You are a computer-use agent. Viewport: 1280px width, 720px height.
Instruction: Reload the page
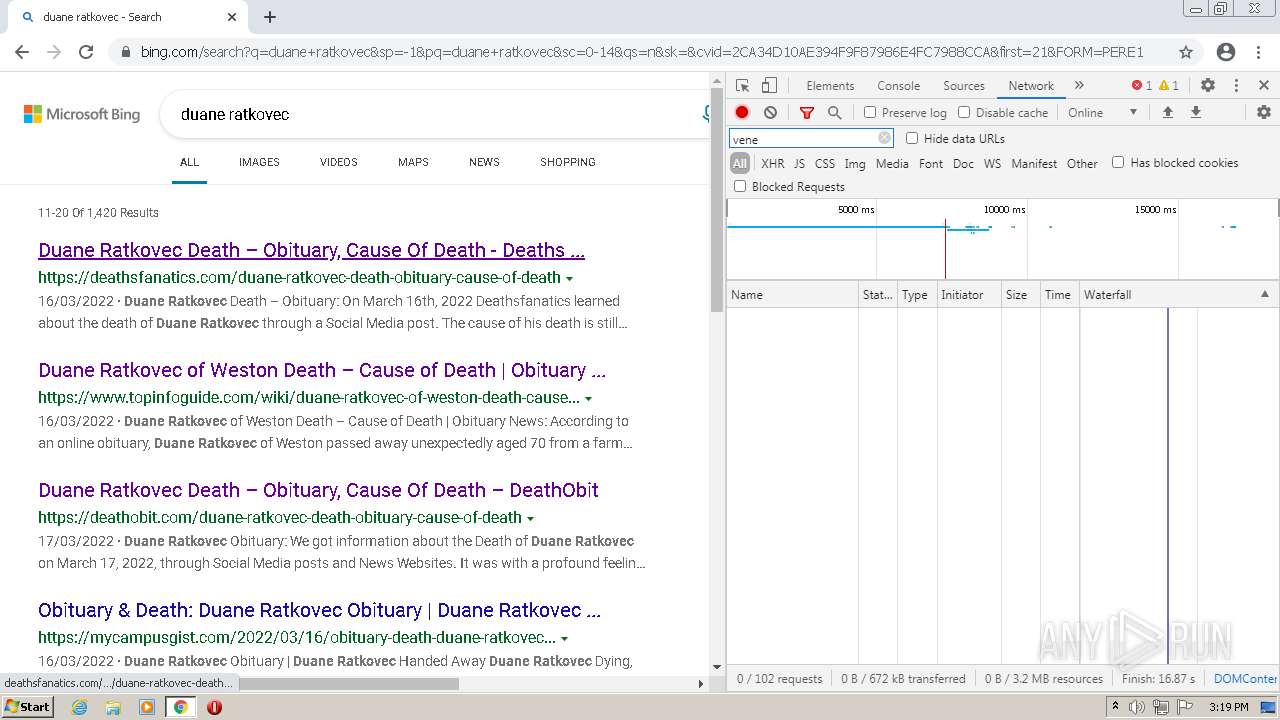coord(86,52)
